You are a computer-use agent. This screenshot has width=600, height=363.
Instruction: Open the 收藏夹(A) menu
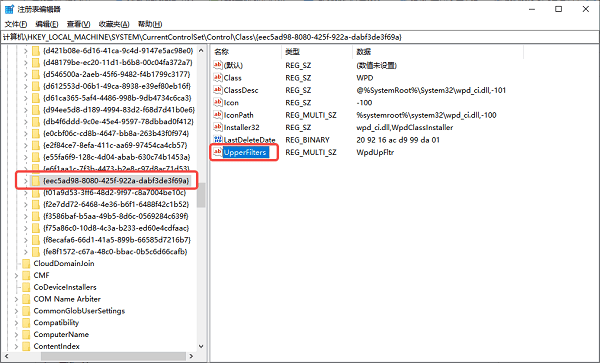pyautogui.click(x=114, y=24)
